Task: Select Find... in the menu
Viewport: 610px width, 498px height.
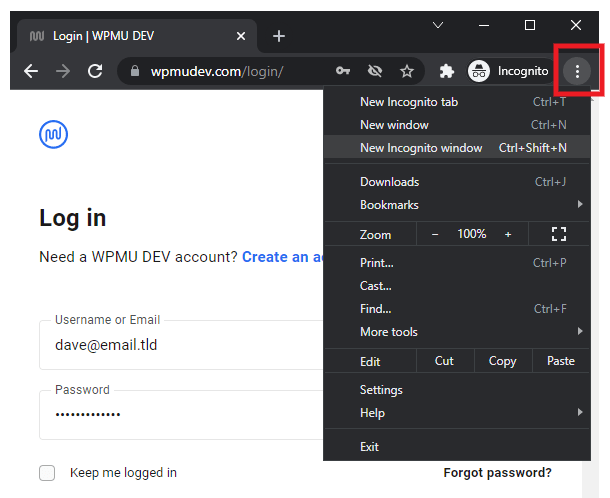Action: click(457, 309)
